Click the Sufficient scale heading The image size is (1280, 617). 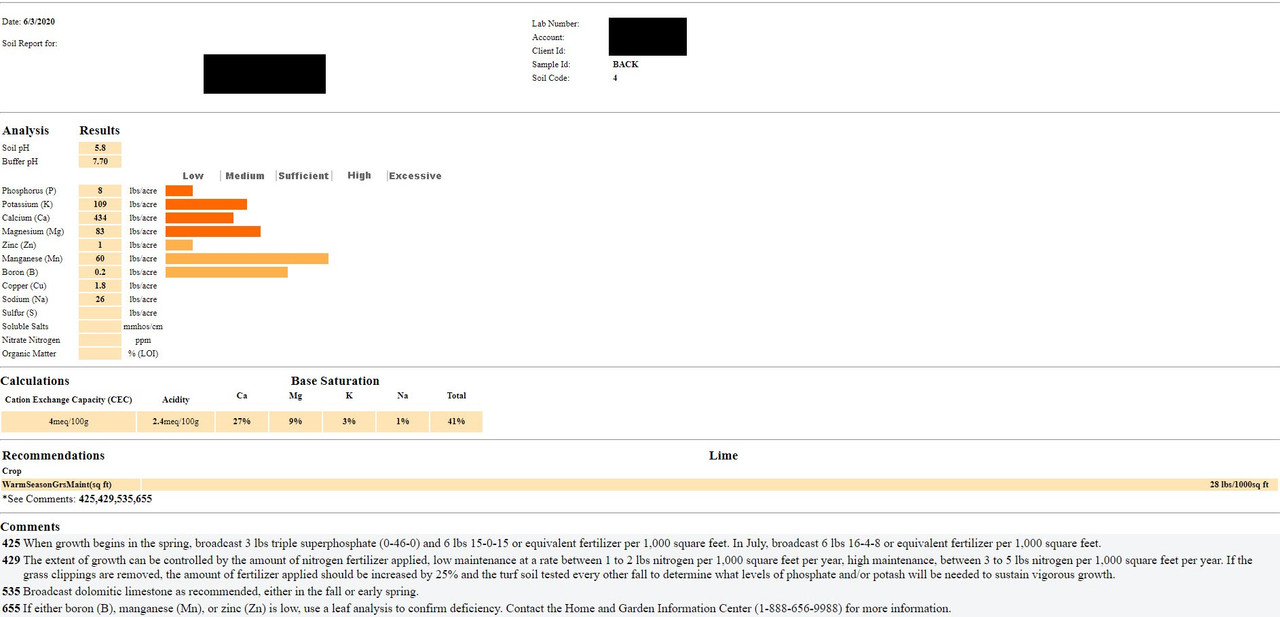tap(304, 176)
